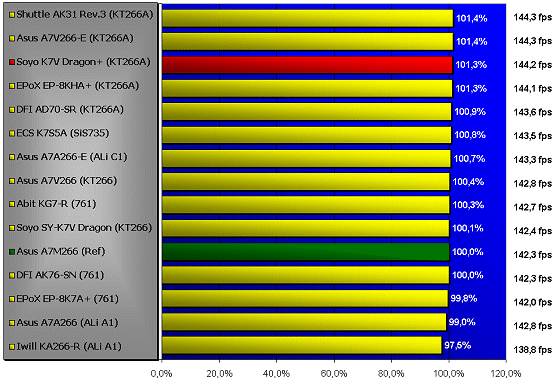Click the yellow bar for Shuttle AK31 Rev.3
The height and width of the screenshot is (379, 555).
(308, 18)
